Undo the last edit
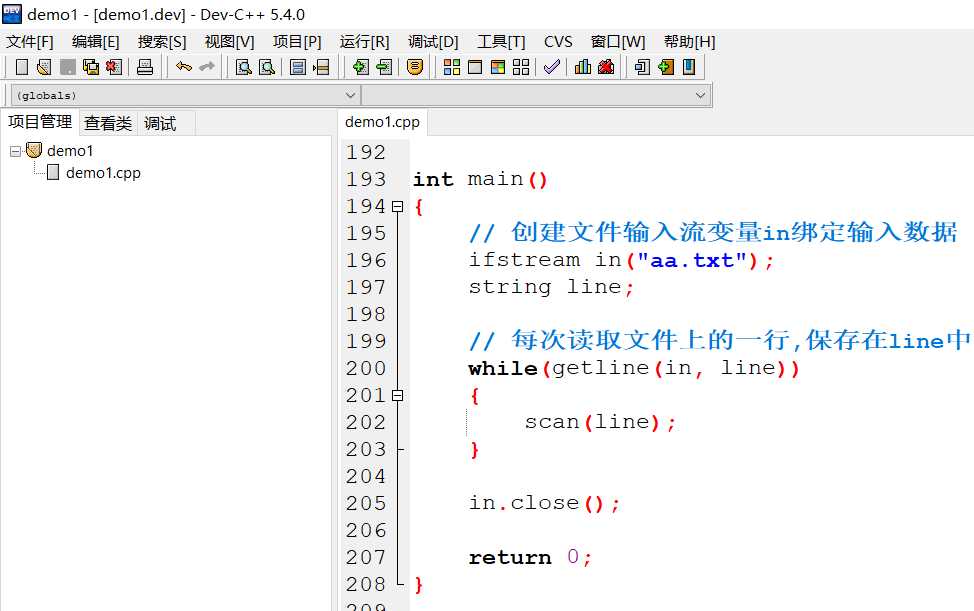This screenshot has width=974, height=611. 184,66
